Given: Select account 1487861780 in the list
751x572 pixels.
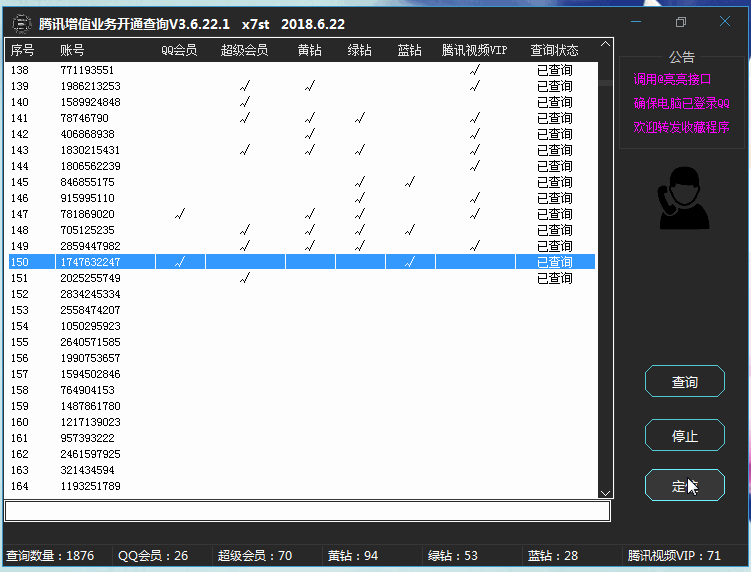Looking at the screenshot, I should [90, 406].
